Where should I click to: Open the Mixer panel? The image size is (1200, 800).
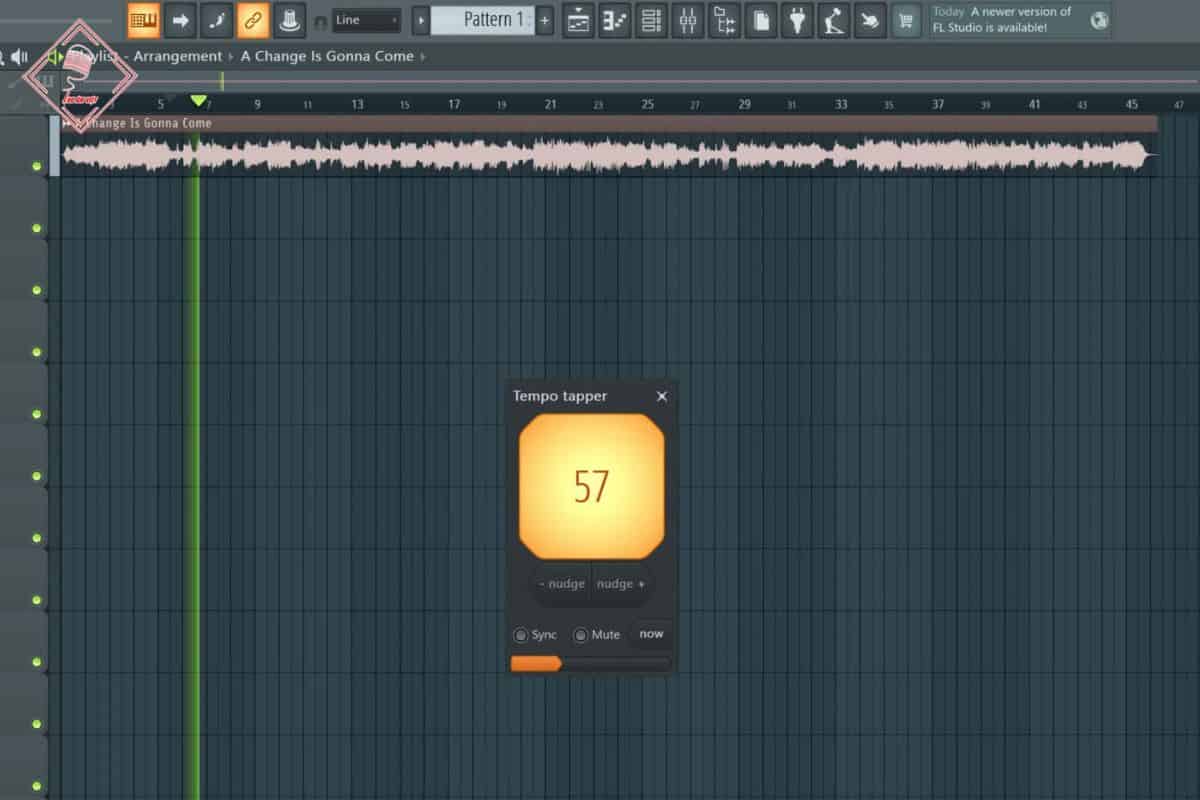tap(688, 22)
